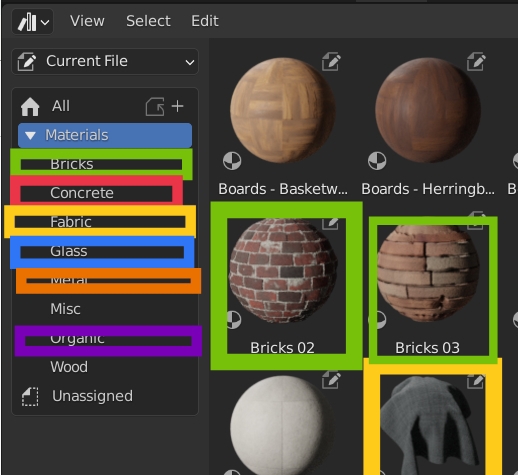
Task: Click material icon on Bricks 03 asset
Action: pyautogui.click(x=379, y=320)
